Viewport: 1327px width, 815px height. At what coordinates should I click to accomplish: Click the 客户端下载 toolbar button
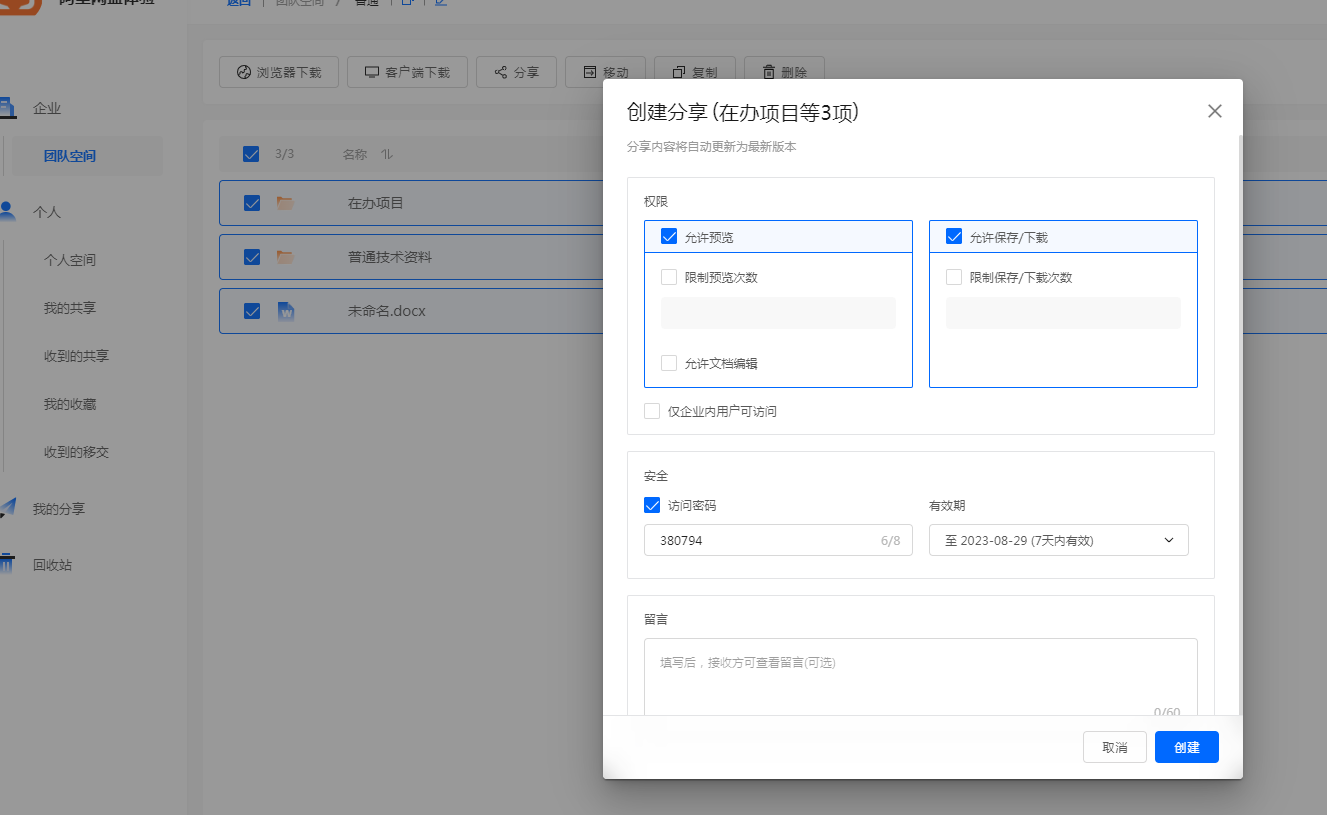pos(407,72)
